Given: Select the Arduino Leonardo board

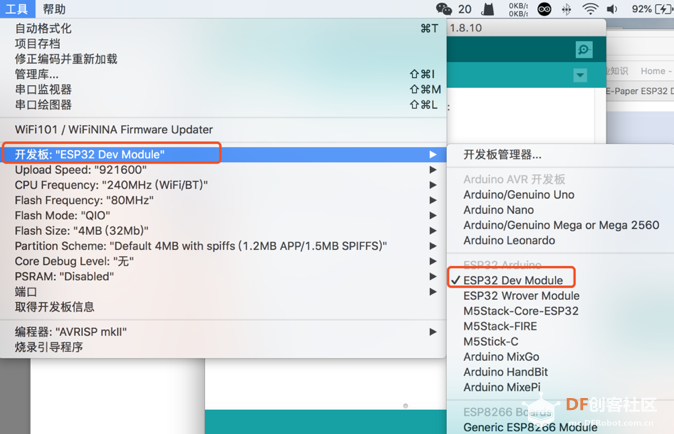Looking at the screenshot, I should tap(561, 241).
